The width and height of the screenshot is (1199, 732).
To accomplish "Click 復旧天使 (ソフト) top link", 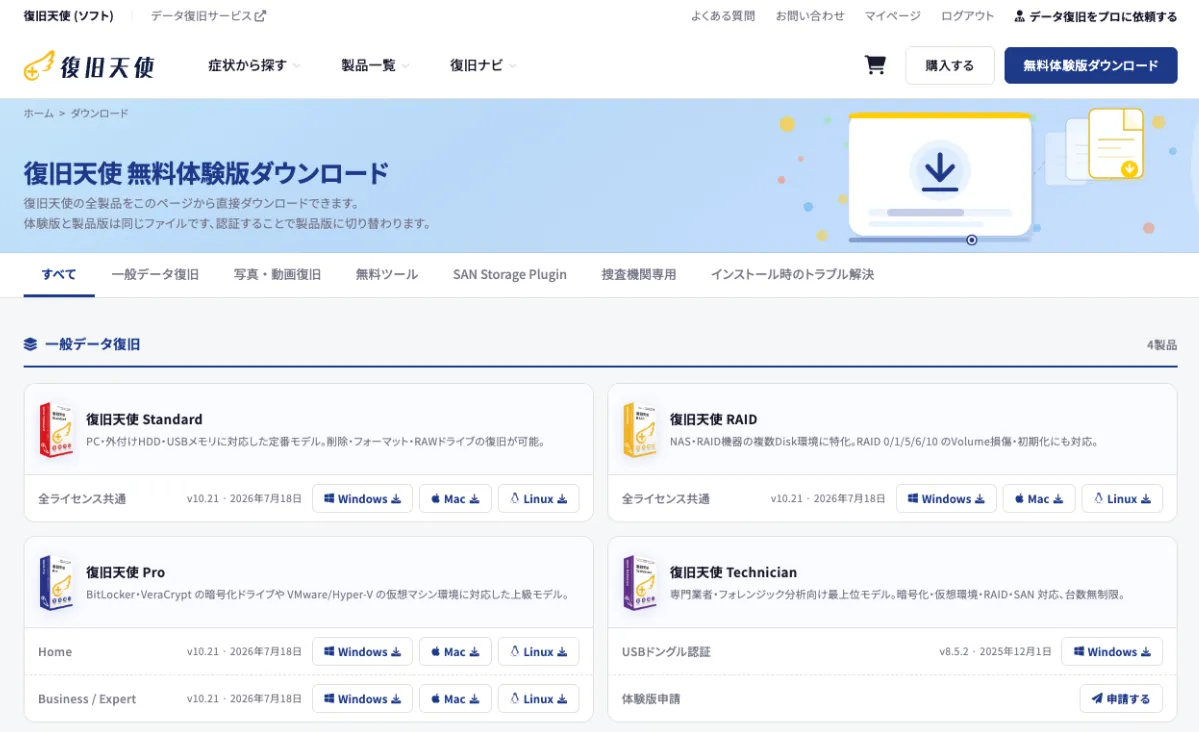I will pos(69,16).
